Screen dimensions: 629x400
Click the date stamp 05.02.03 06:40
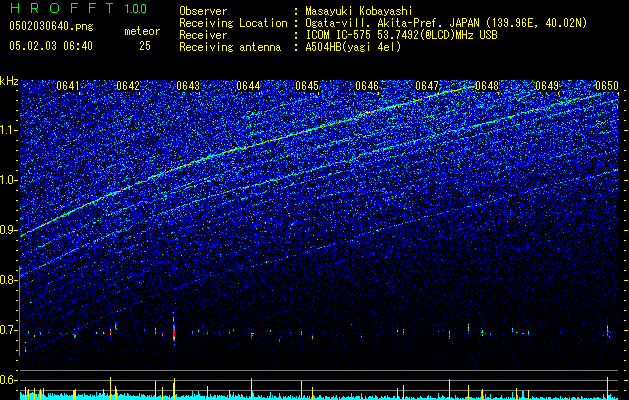coord(51,46)
